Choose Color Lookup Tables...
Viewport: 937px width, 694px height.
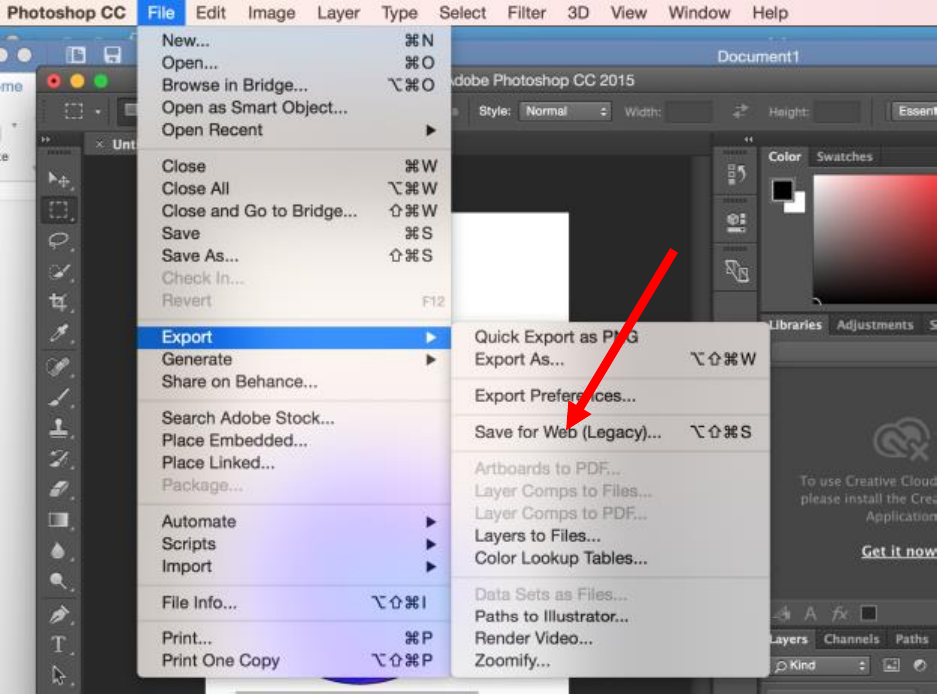tap(611, 558)
